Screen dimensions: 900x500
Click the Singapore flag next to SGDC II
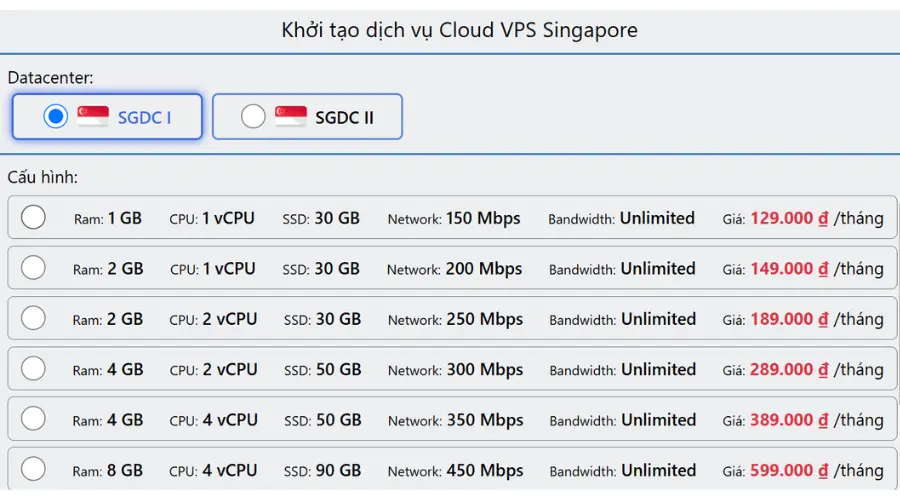(291, 117)
